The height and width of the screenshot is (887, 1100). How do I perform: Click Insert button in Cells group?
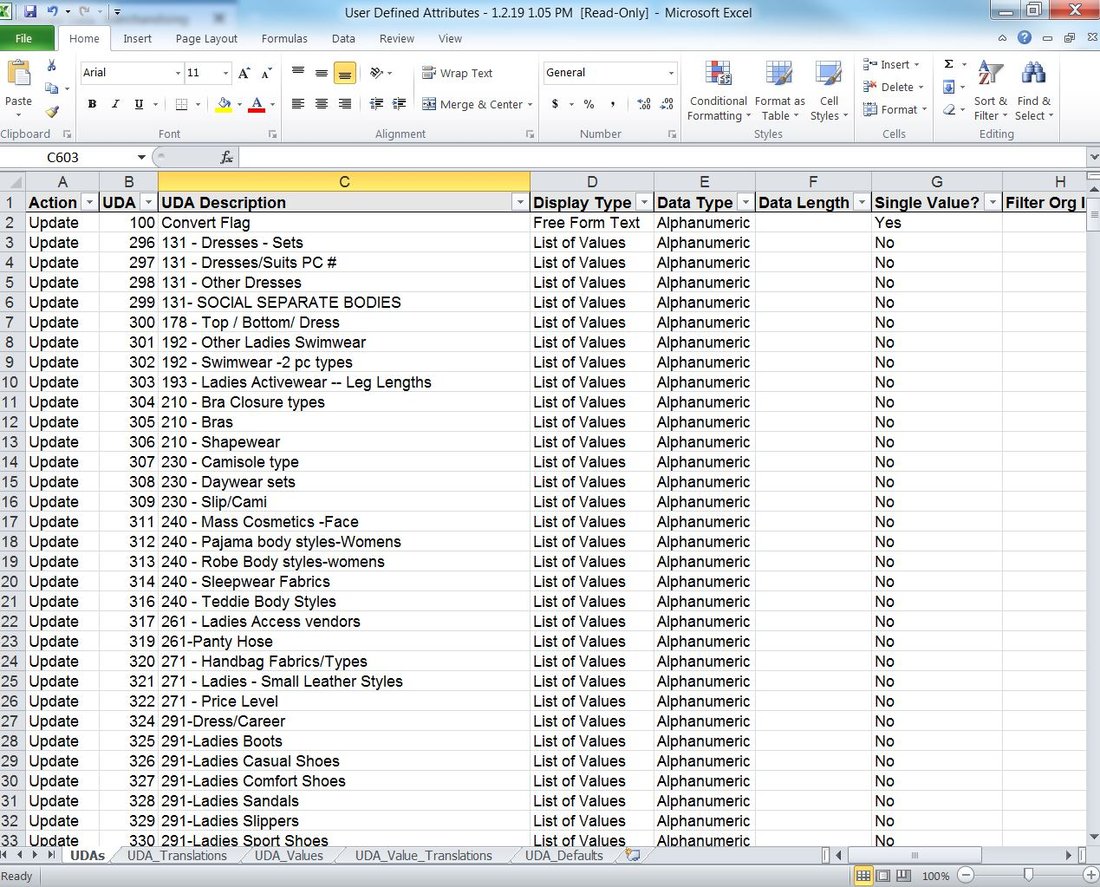[x=891, y=65]
